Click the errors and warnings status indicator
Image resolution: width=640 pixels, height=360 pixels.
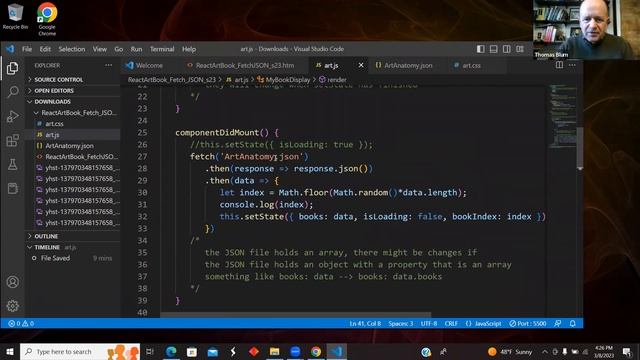tap(21, 324)
